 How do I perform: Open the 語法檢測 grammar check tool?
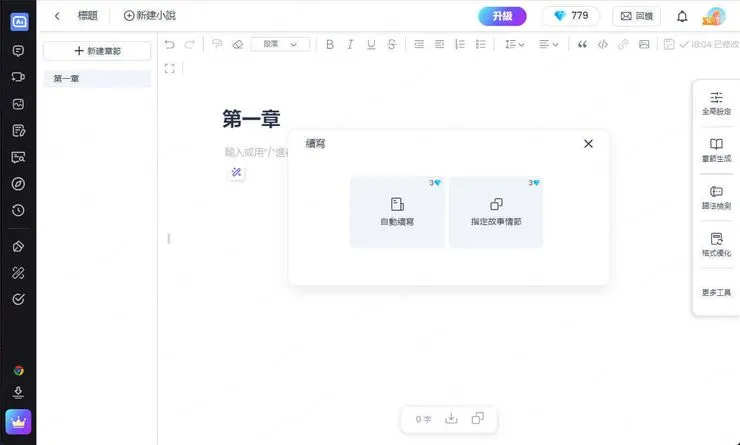tap(716, 198)
